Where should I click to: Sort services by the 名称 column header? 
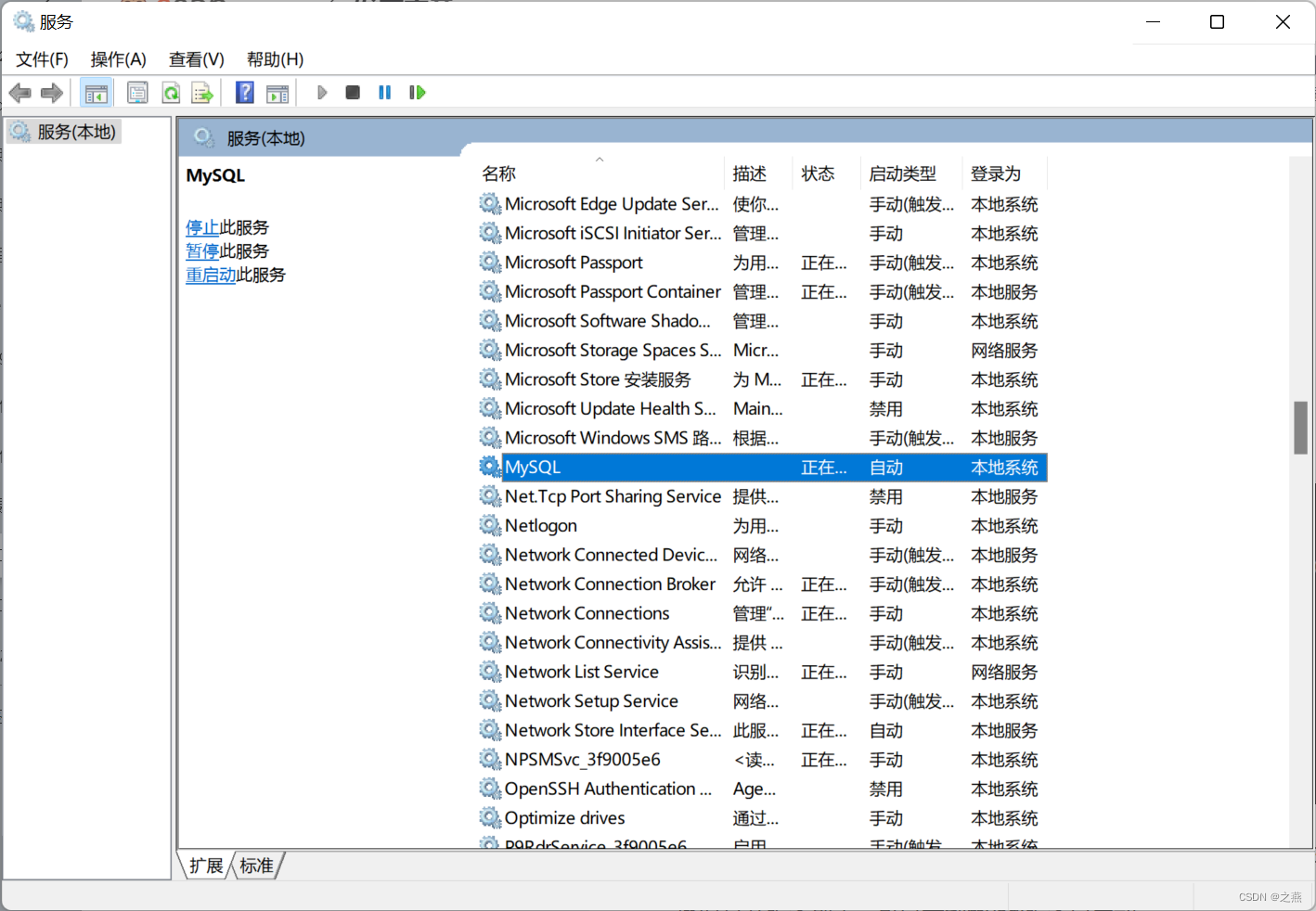[498, 173]
